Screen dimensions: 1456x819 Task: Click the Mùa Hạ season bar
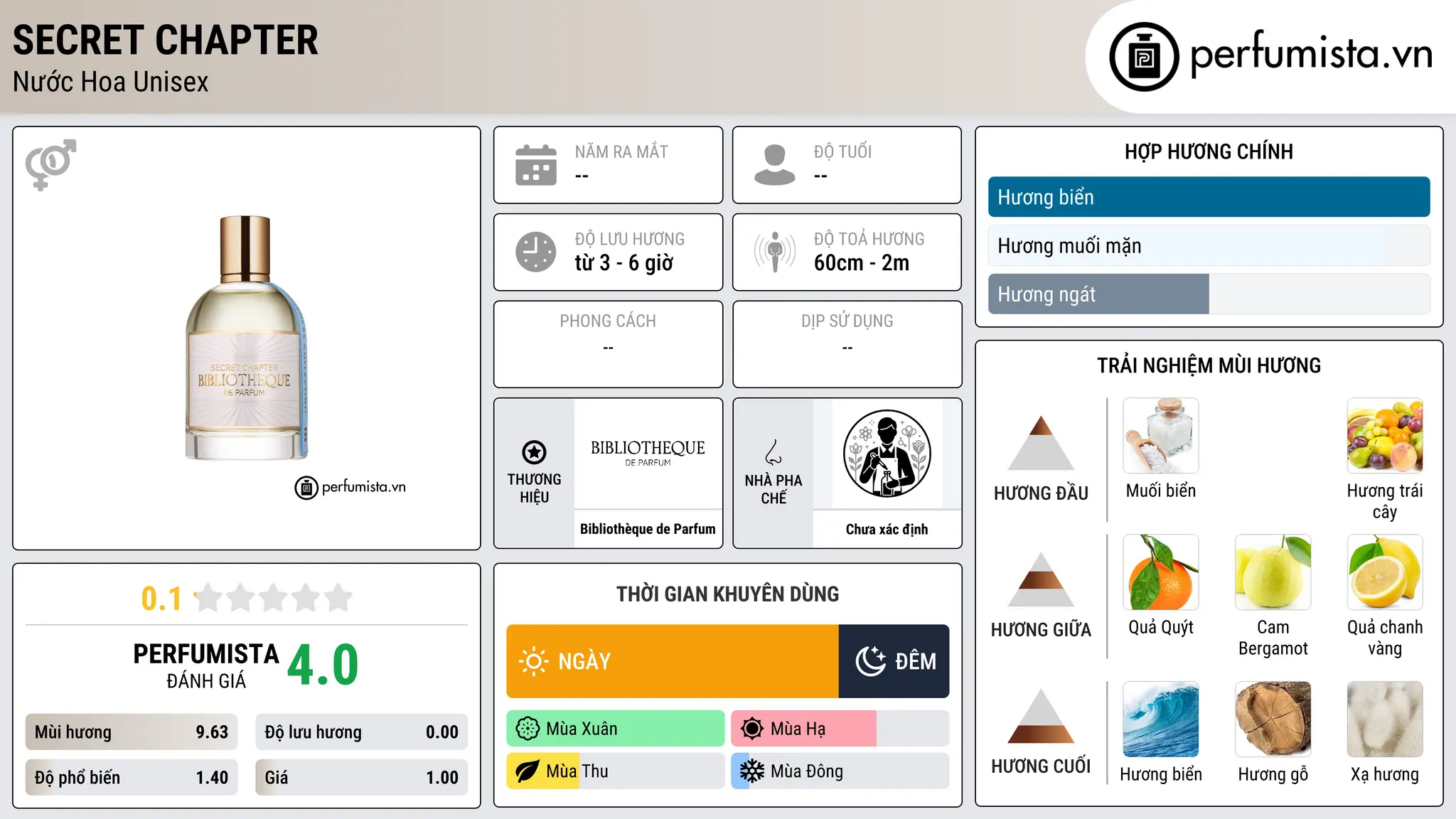click(x=840, y=729)
